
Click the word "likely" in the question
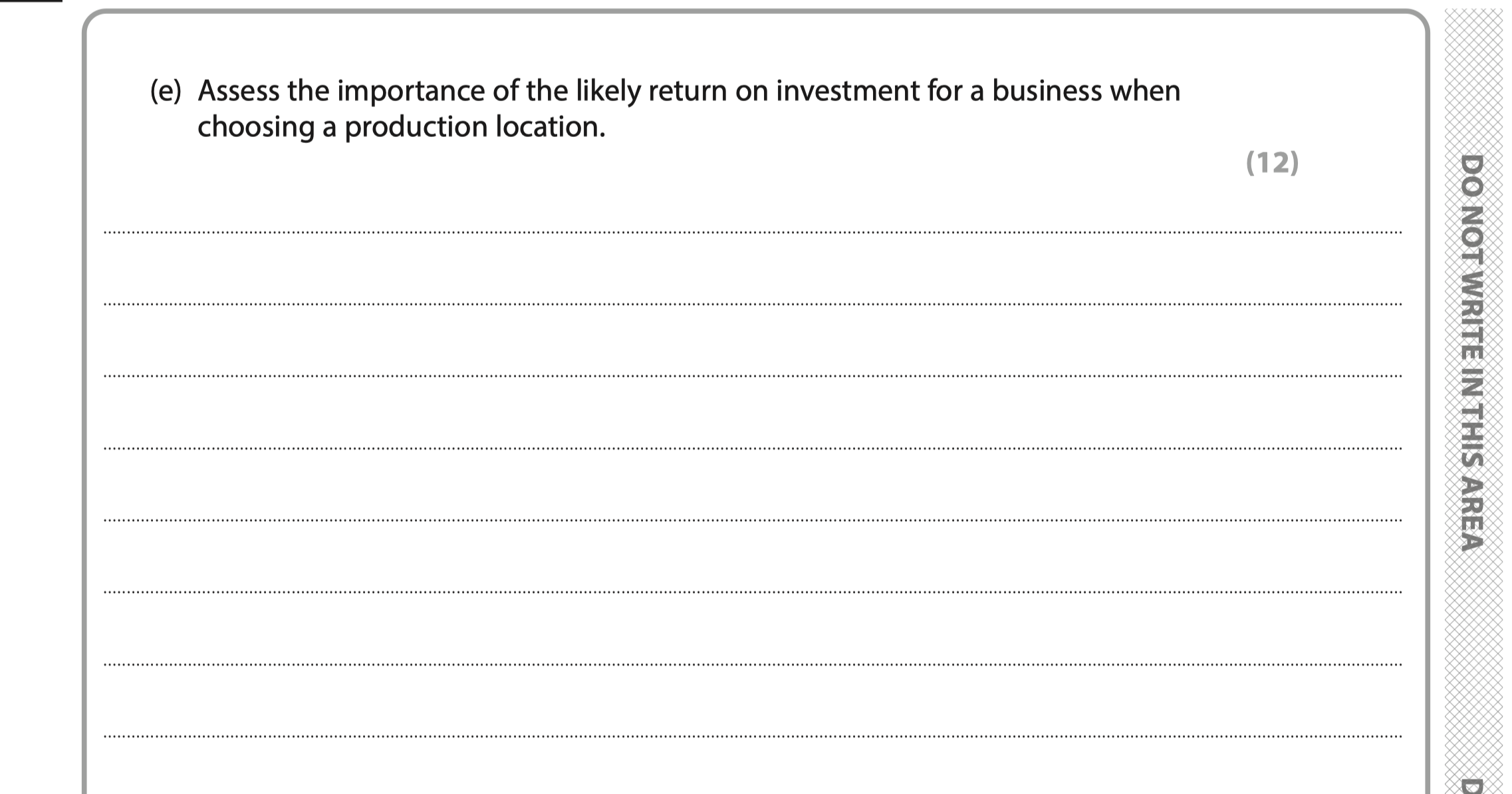click(607, 91)
